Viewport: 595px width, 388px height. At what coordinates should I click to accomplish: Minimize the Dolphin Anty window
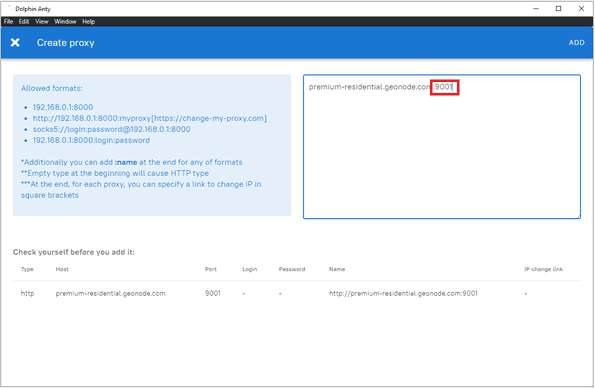[x=536, y=8]
